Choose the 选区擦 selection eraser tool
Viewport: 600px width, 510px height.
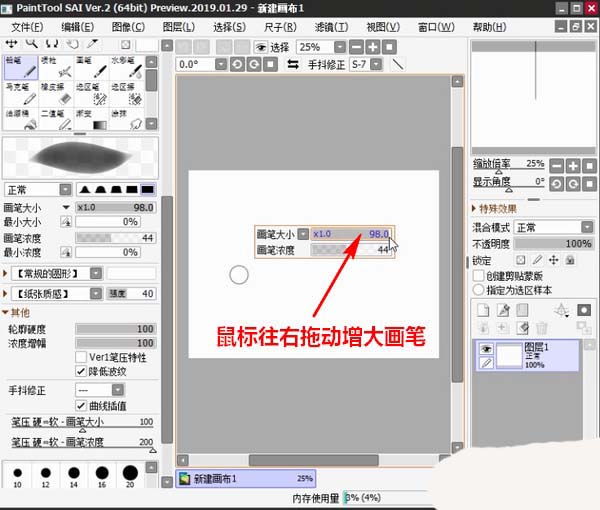pos(127,94)
